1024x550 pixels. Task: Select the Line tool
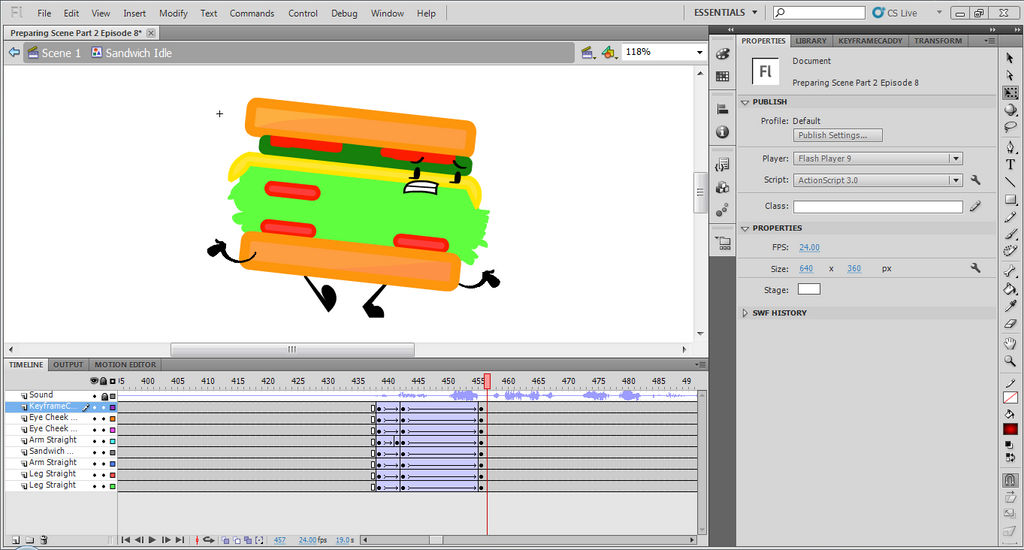tap(1010, 182)
